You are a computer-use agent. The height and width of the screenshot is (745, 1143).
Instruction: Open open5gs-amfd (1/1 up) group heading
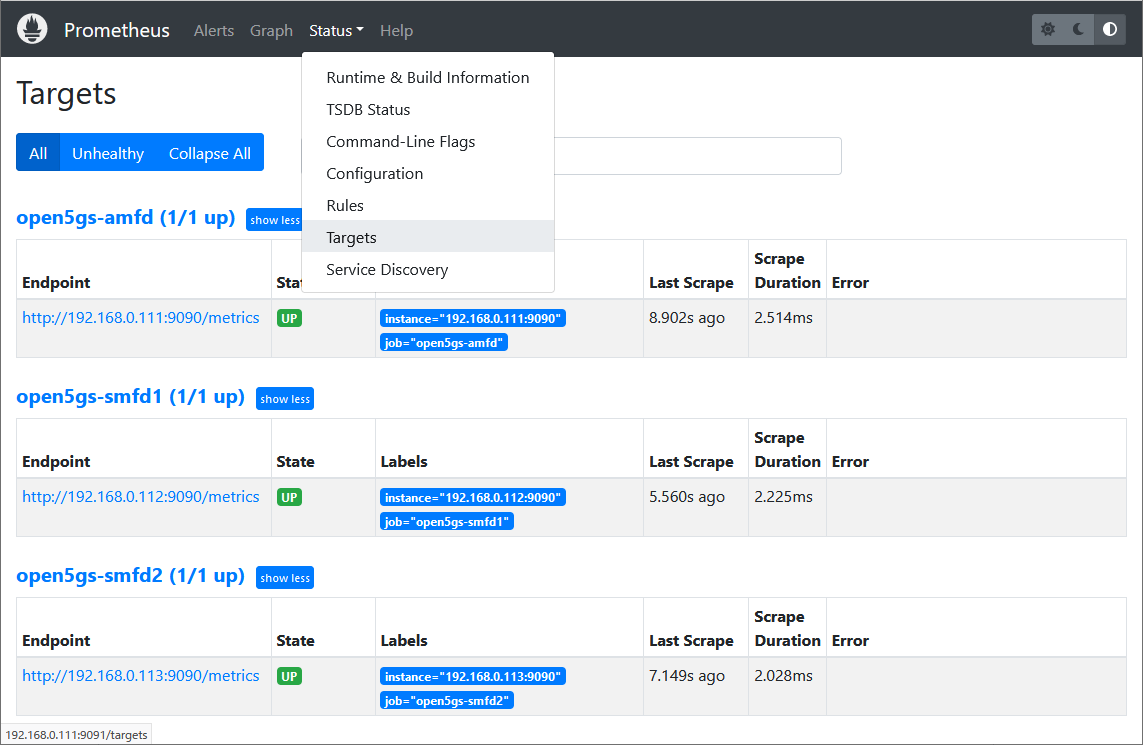point(125,217)
